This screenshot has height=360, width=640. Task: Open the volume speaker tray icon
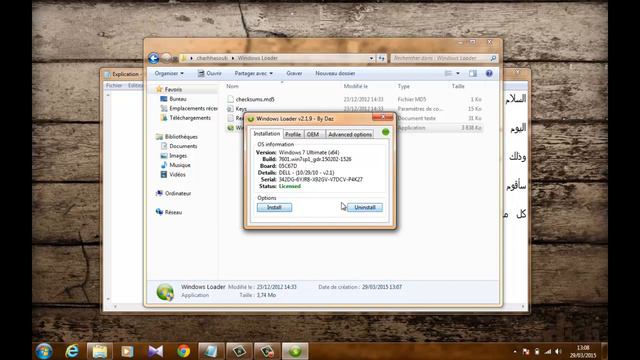(x=558, y=351)
